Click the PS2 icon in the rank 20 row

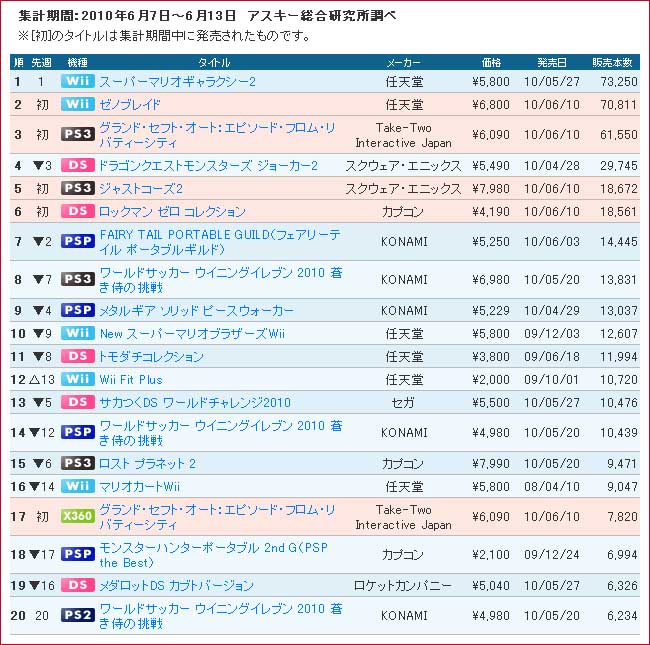[x=78, y=615]
